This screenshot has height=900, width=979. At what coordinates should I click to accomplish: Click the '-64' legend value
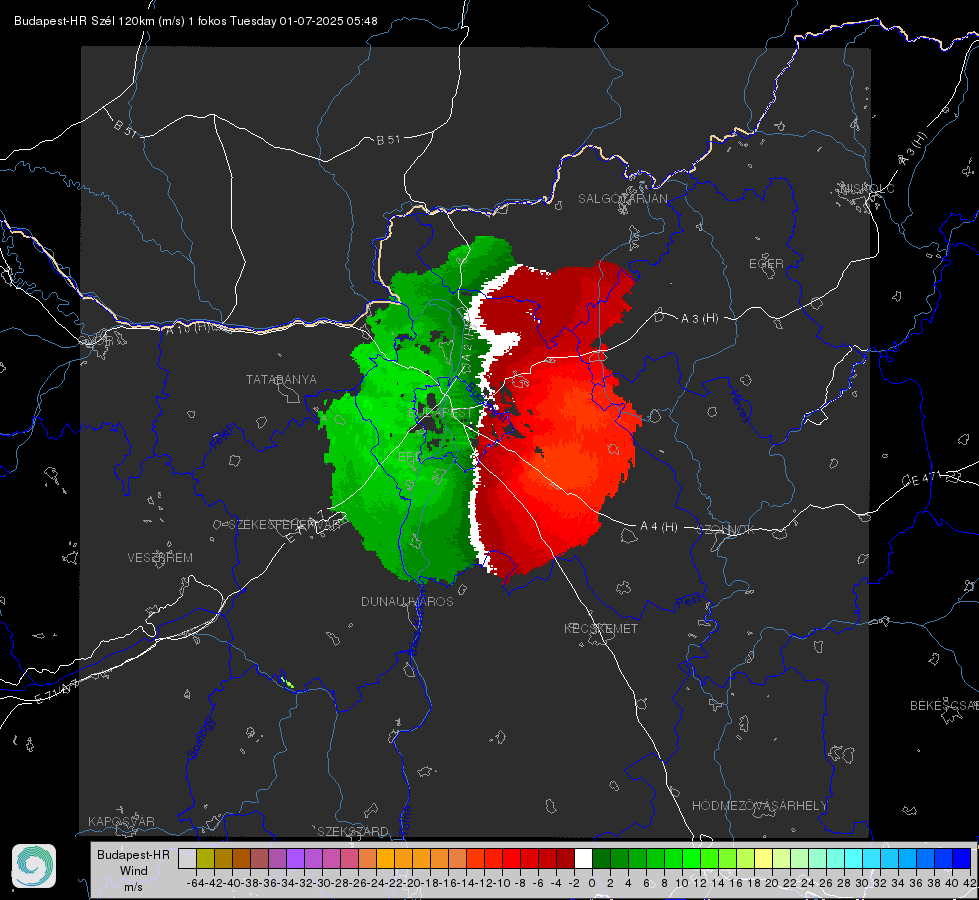(x=195, y=883)
